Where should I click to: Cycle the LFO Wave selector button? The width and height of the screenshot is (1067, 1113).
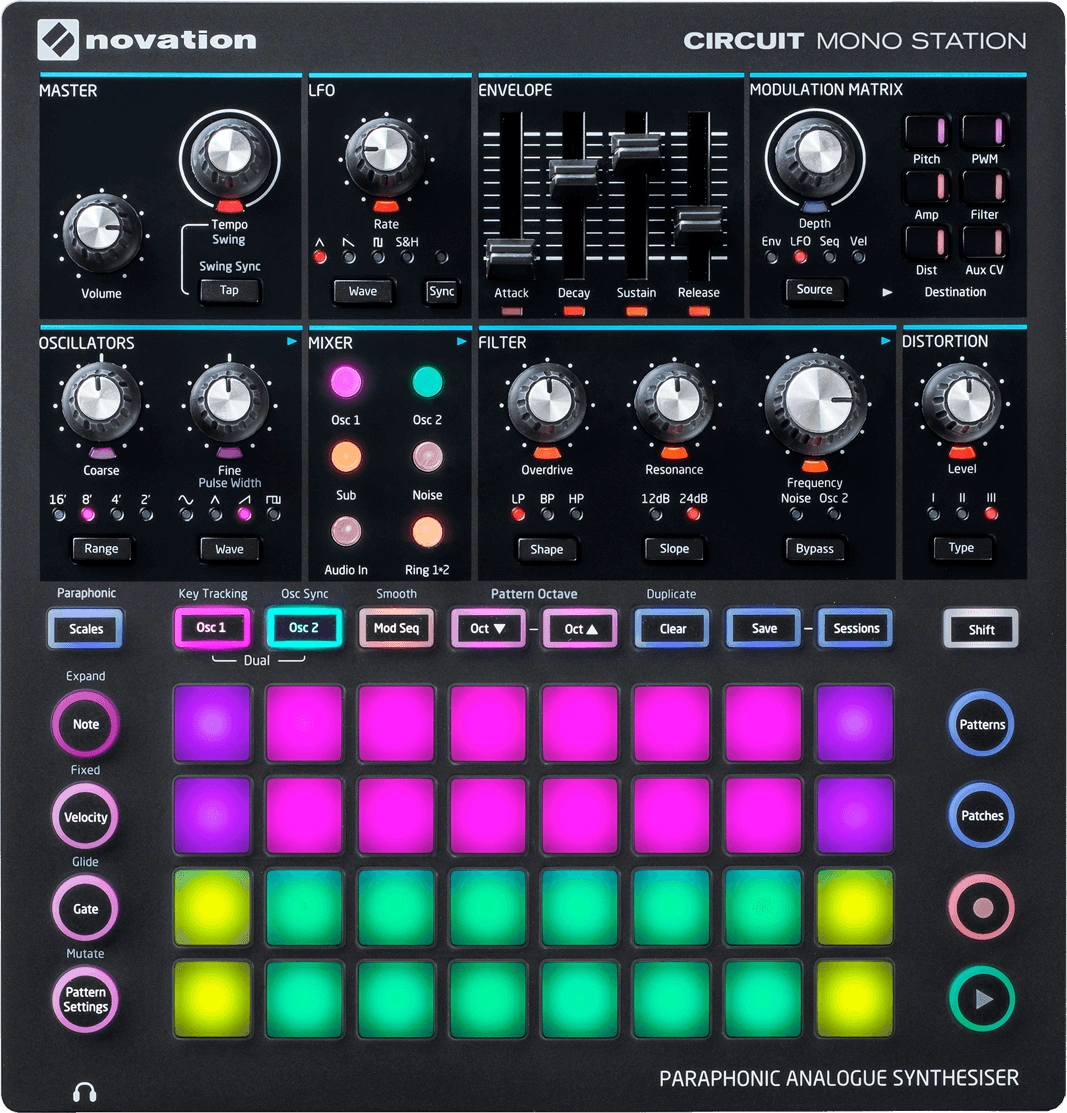(x=363, y=291)
